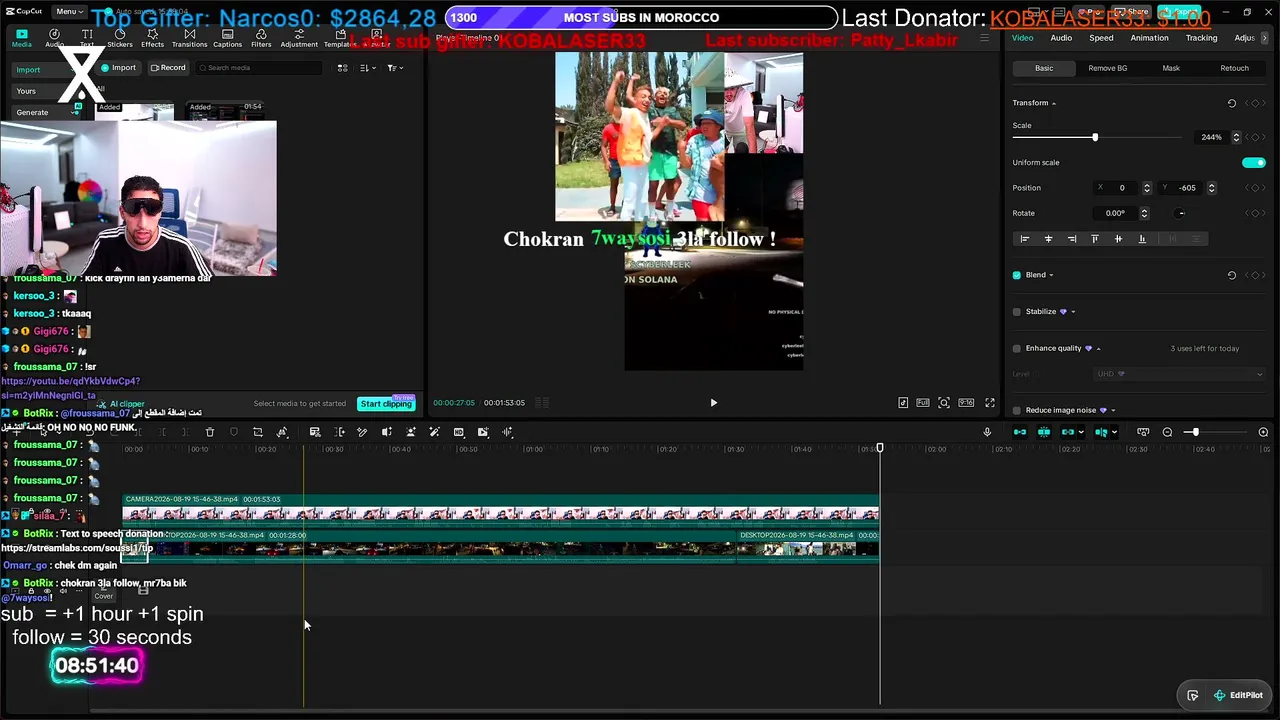The width and height of the screenshot is (1280, 720).
Task: Open the Filters panel
Action: (261, 38)
